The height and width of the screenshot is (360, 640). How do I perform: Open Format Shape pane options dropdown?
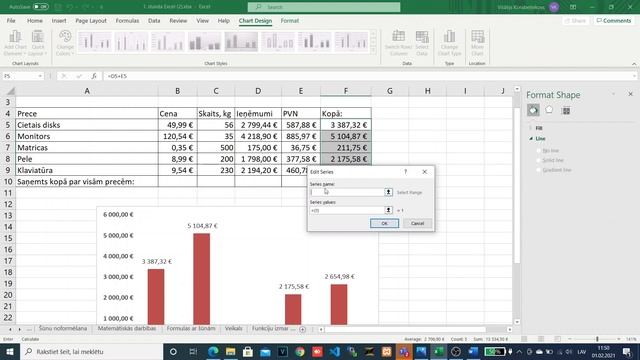613,94
